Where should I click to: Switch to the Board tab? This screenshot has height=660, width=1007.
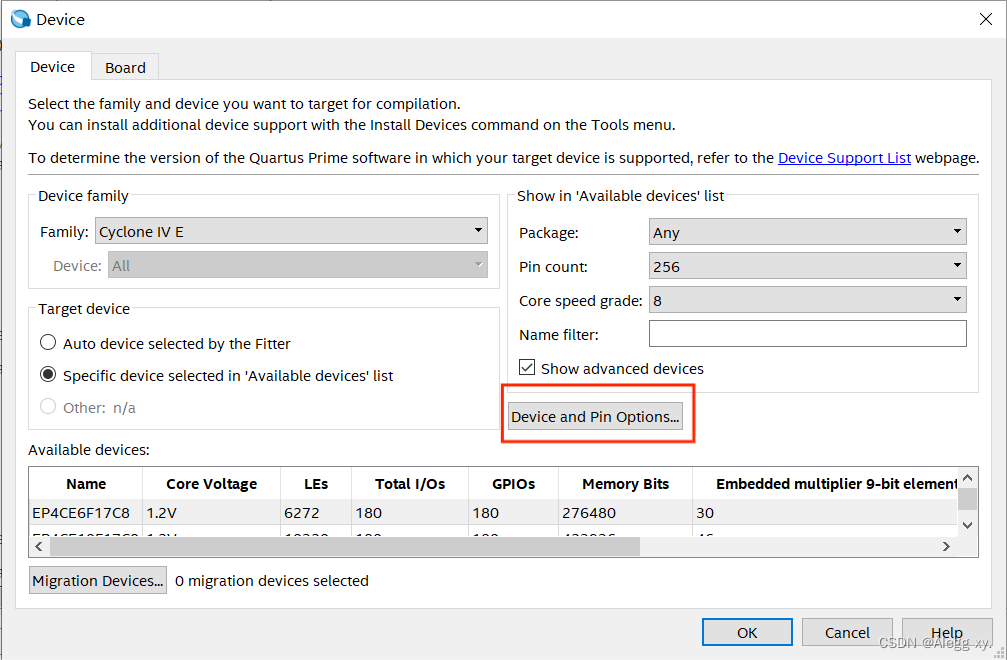[125, 67]
